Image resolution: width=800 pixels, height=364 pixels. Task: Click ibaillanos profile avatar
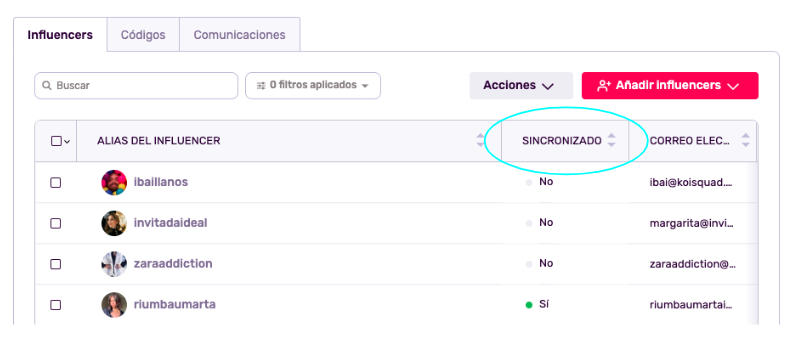(x=114, y=182)
